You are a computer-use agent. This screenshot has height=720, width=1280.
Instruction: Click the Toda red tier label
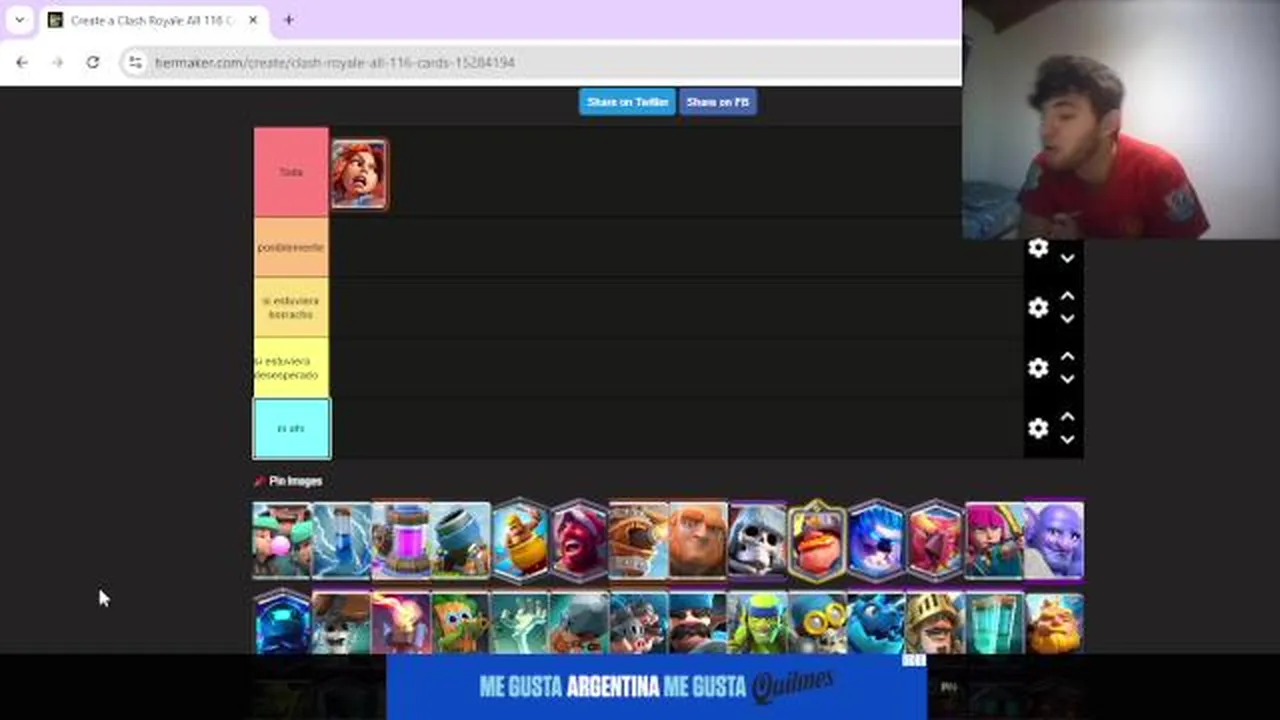click(x=291, y=172)
